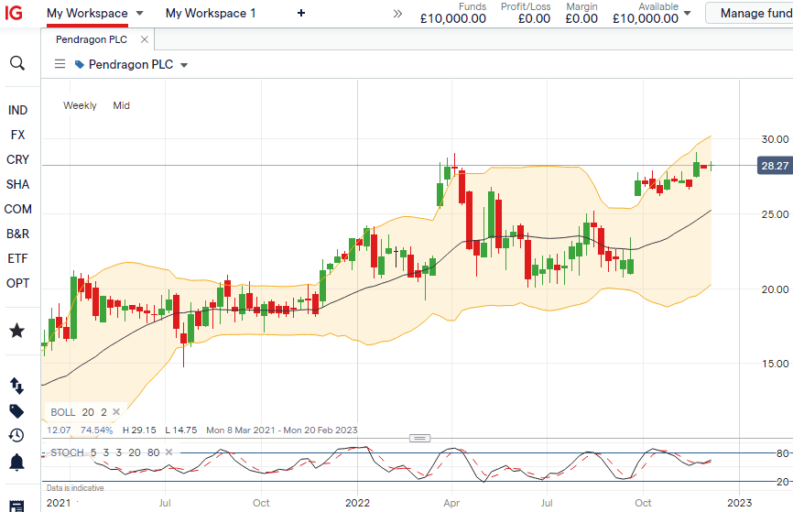This screenshot has width=793, height=512.
Task: Expand the Available funds dropdown arrow
Action: [x=687, y=13]
